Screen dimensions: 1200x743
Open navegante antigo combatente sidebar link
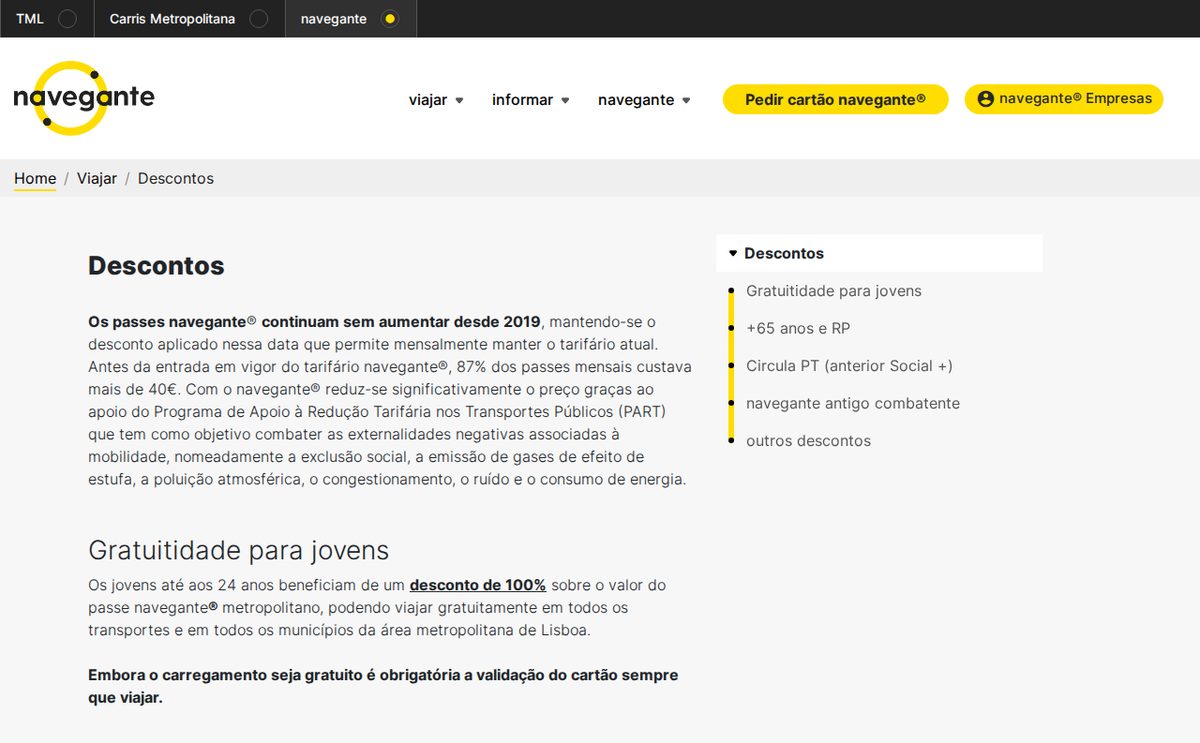pyautogui.click(x=853, y=403)
